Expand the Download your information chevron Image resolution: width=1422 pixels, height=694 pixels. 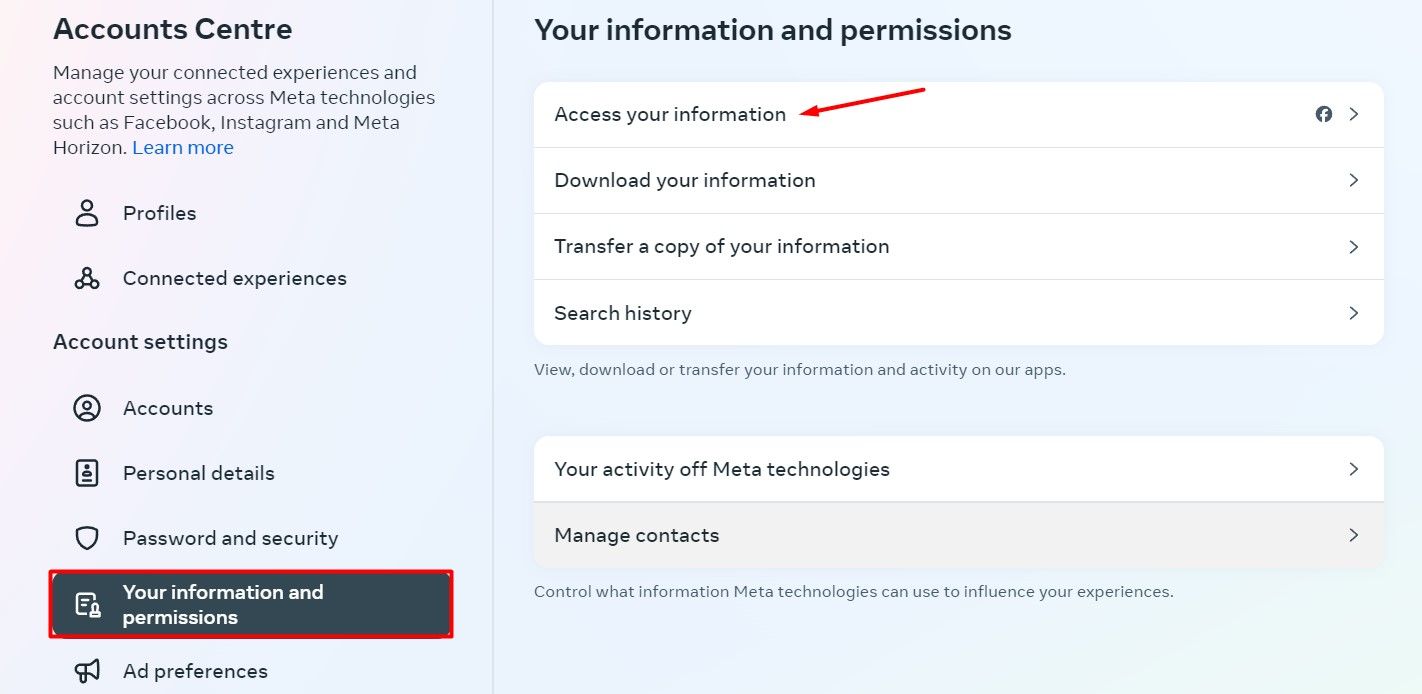pos(1354,180)
